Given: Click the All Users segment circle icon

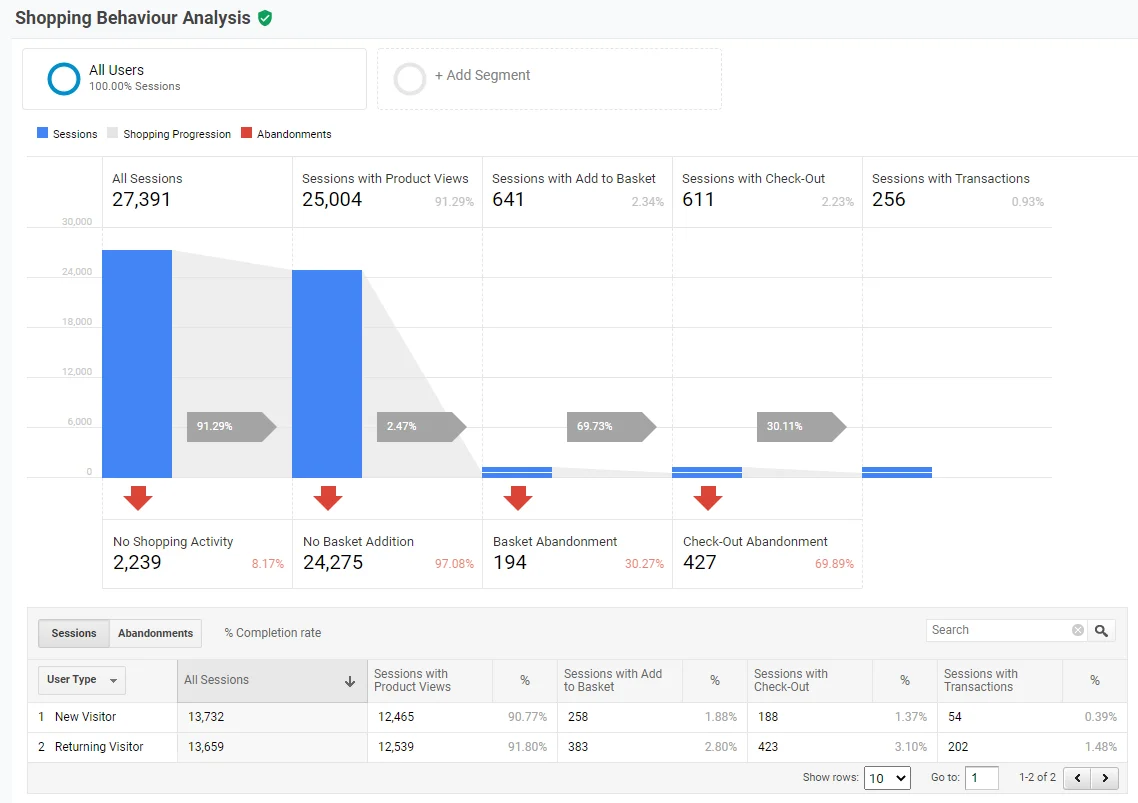Looking at the screenshot, I should coord(64,78).
